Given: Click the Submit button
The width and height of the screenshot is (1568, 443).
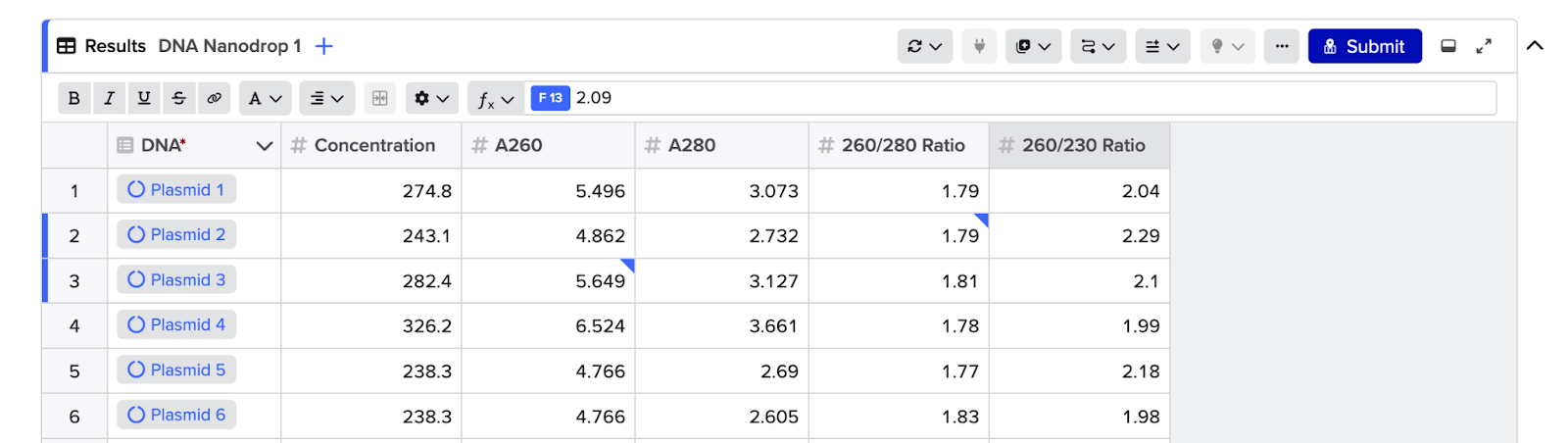Looking at the screenshot, I should coord(1365,46).
